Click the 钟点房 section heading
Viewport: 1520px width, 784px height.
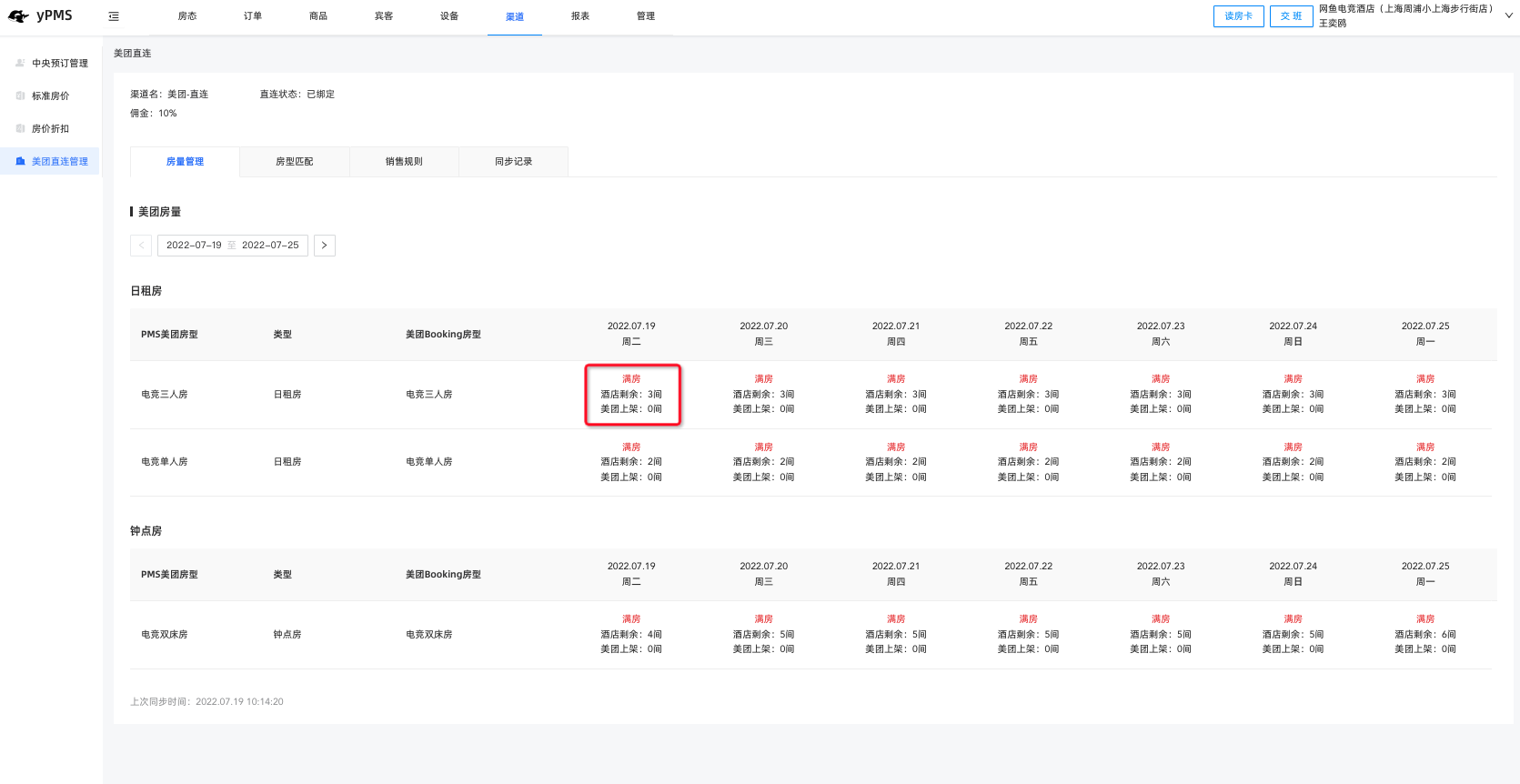pyautogui.click(x=146, y=531)
